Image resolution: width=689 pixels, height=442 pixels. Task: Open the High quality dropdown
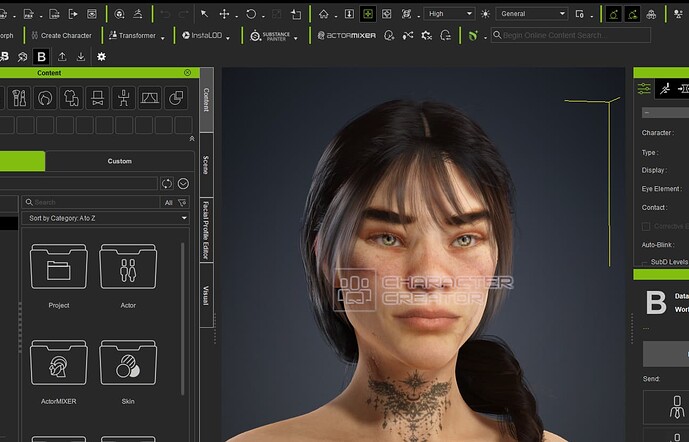pos(449,14)
